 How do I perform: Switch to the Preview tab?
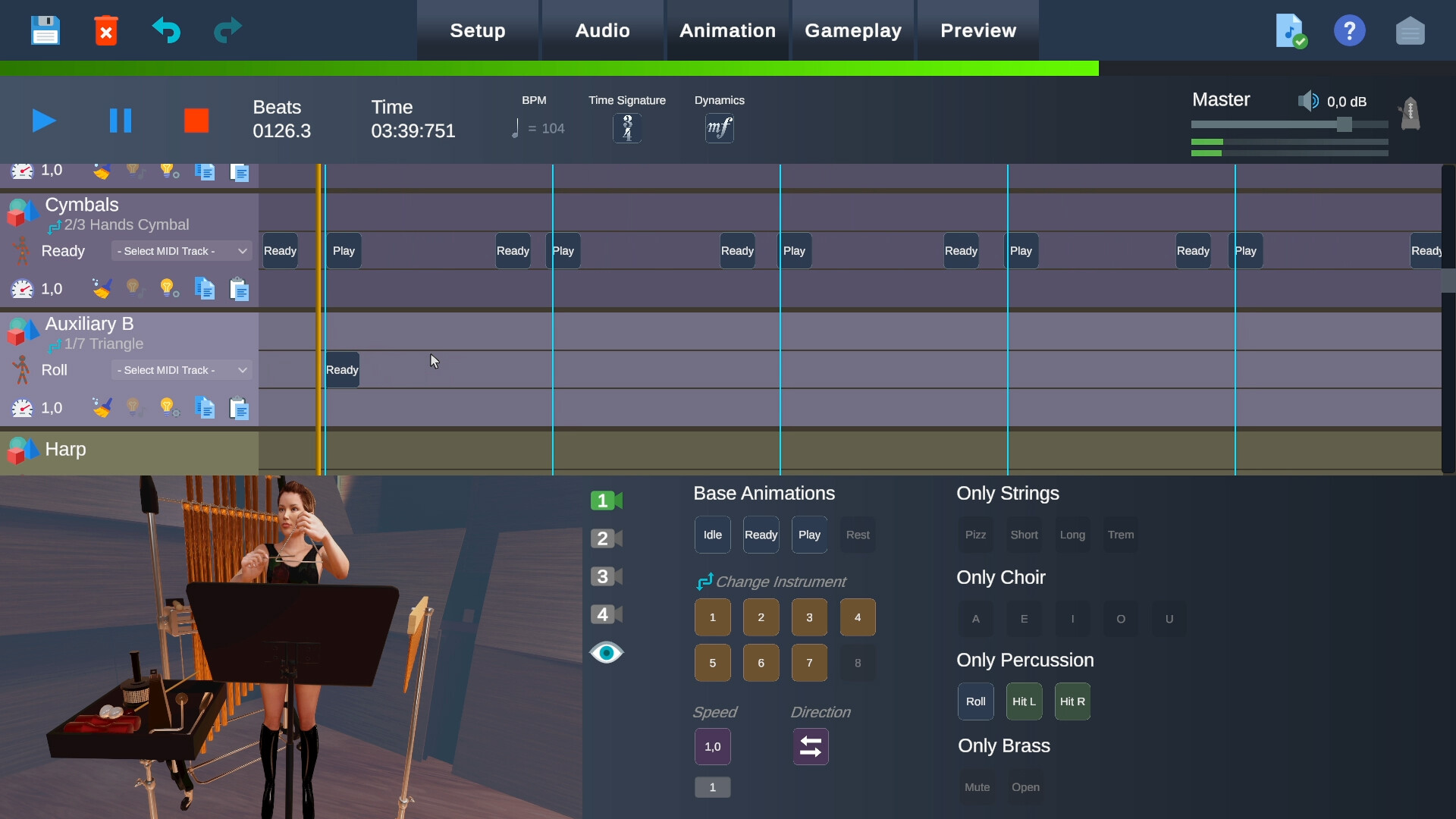pos(978,30)
